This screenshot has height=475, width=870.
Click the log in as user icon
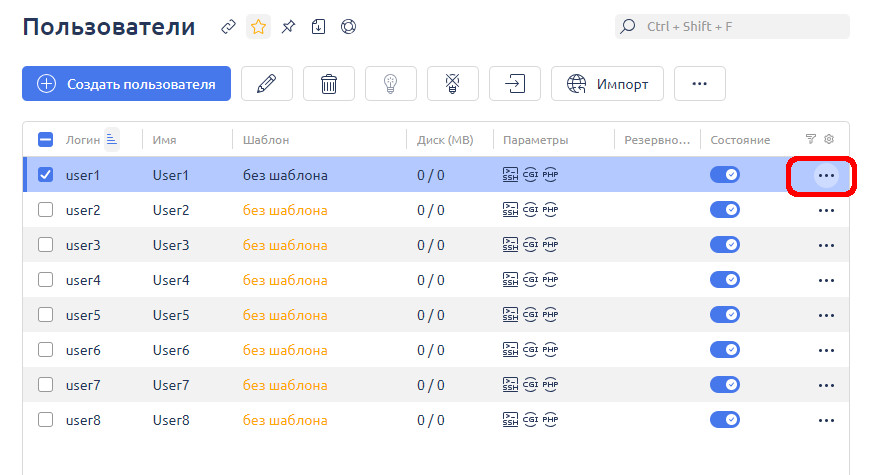tap(514, 84)
